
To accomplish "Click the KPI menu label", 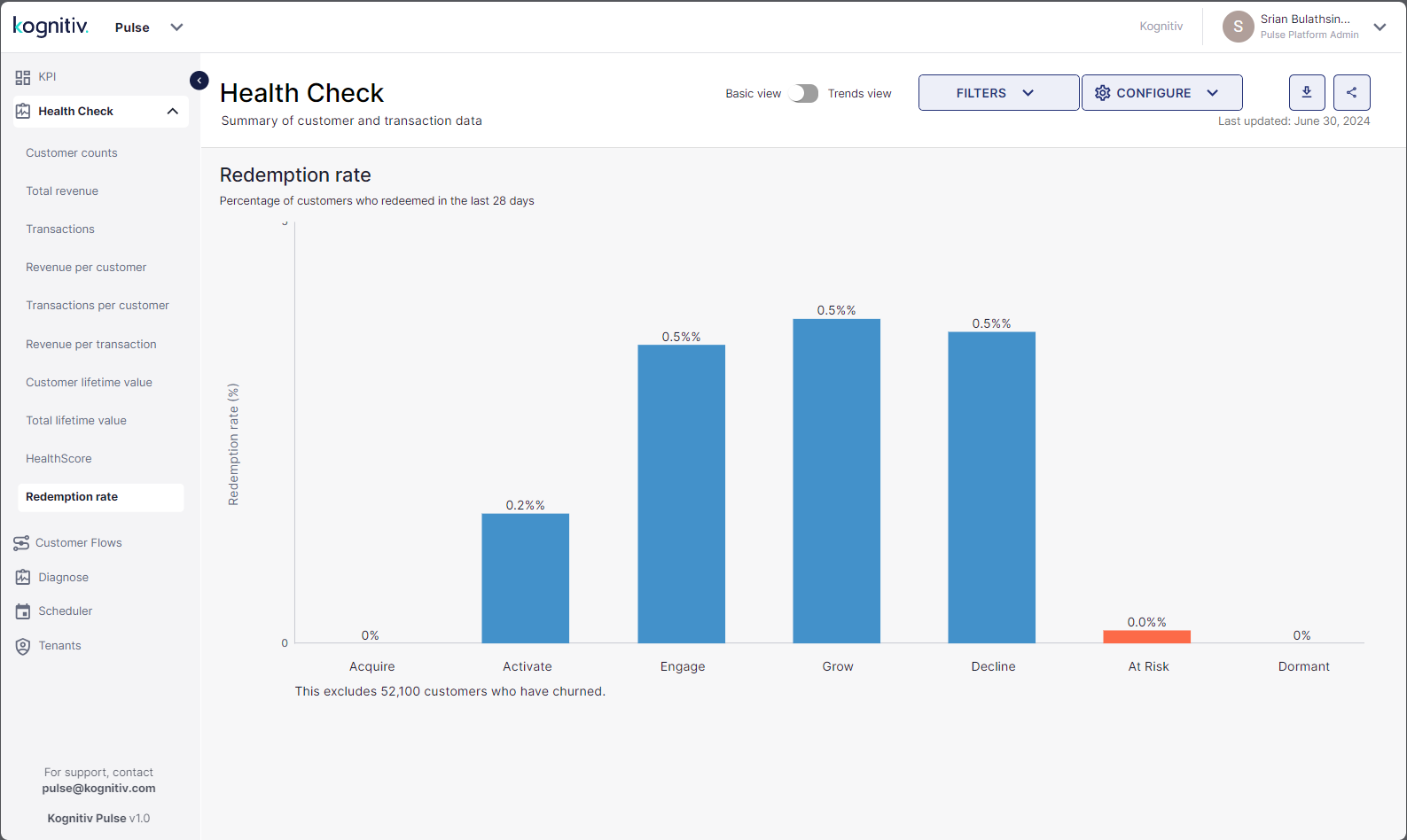I will coord(48,77).
